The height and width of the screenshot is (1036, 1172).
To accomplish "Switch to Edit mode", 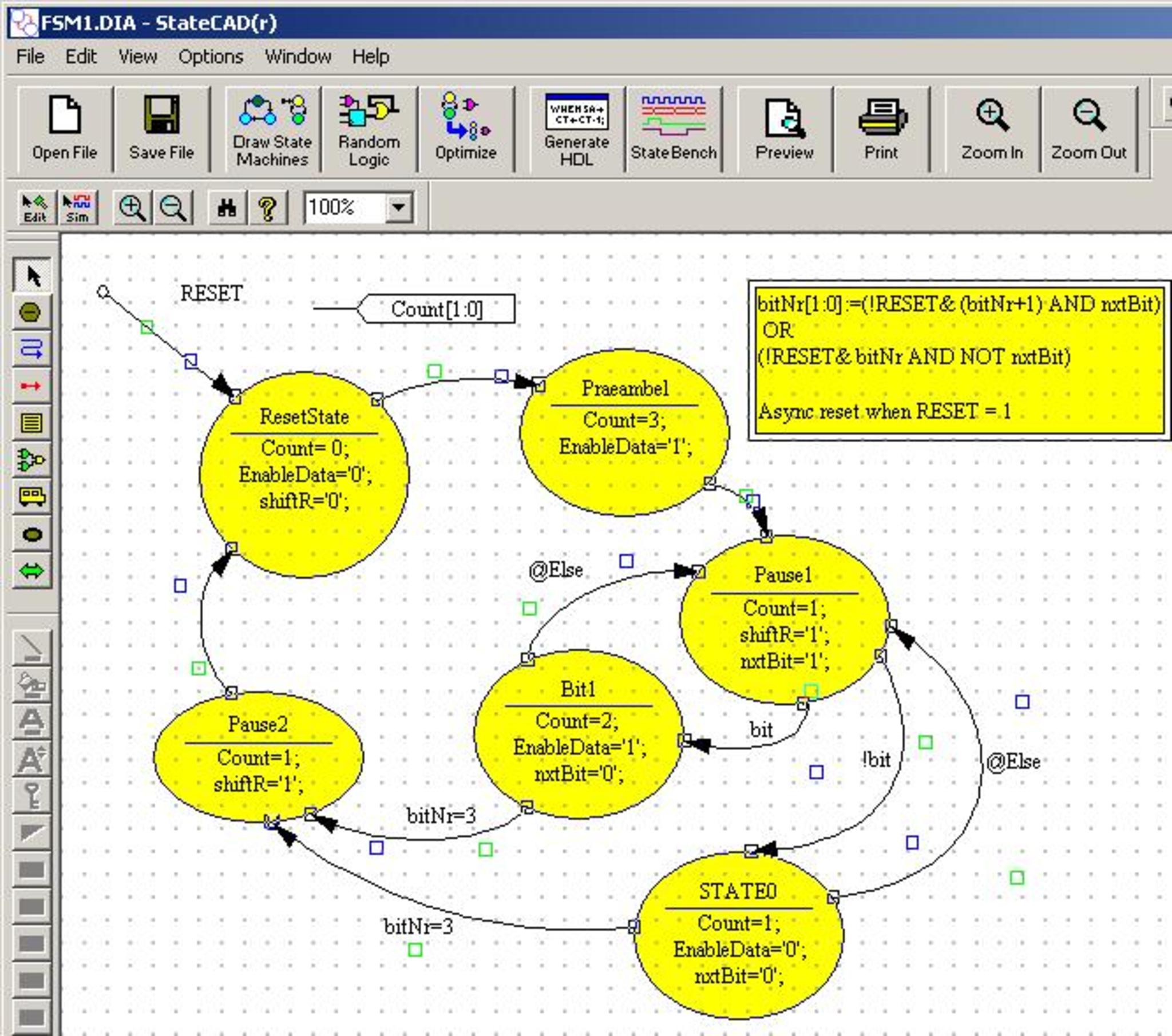I will (35, 208).
